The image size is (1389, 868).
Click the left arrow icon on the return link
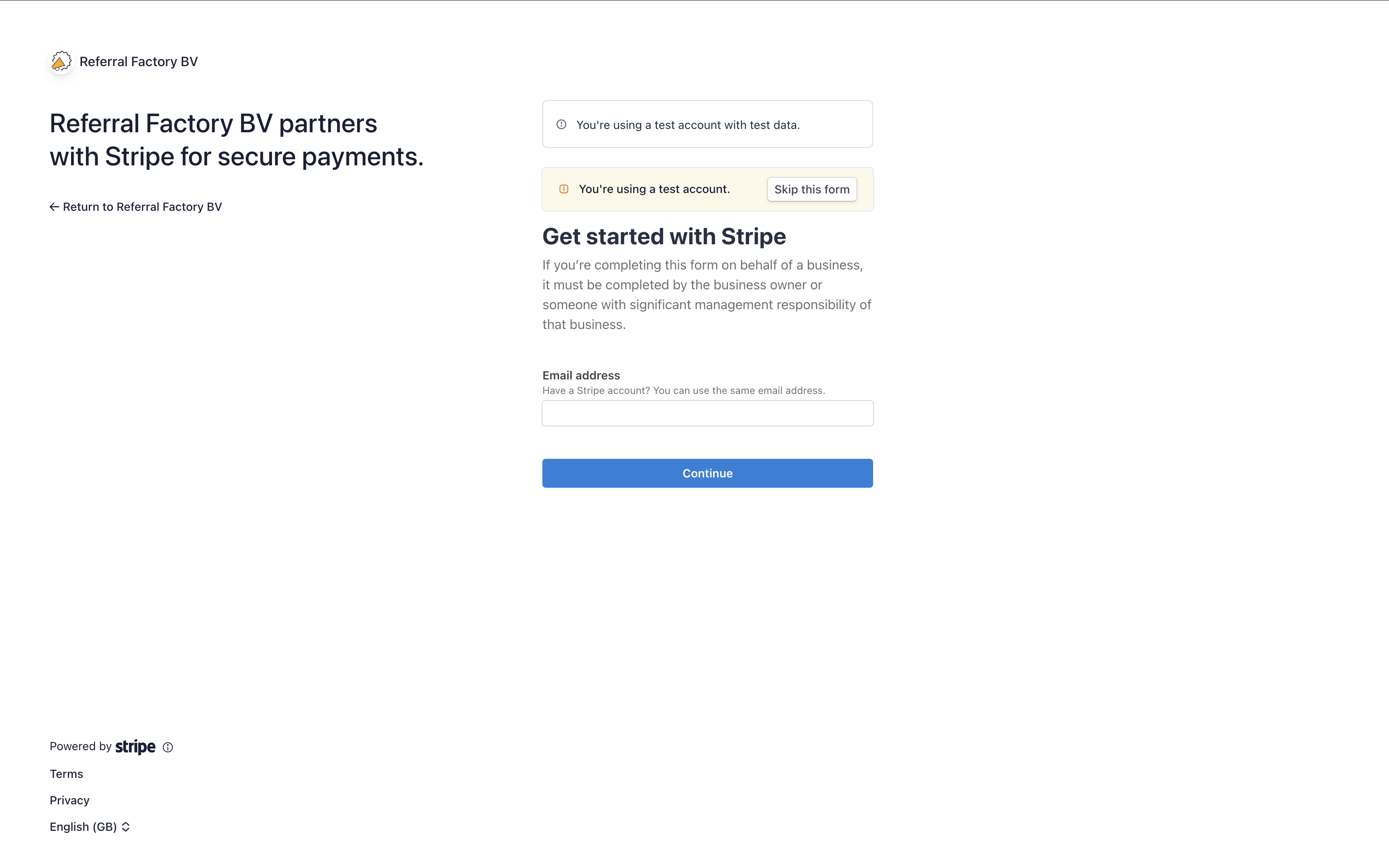coord(54,206)
